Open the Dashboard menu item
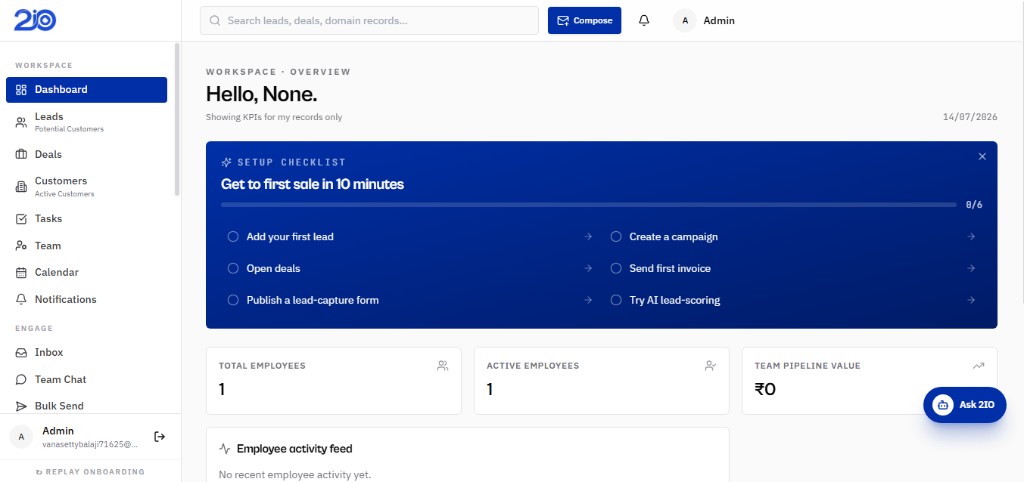1024x482 pixels. click(86, 89)
